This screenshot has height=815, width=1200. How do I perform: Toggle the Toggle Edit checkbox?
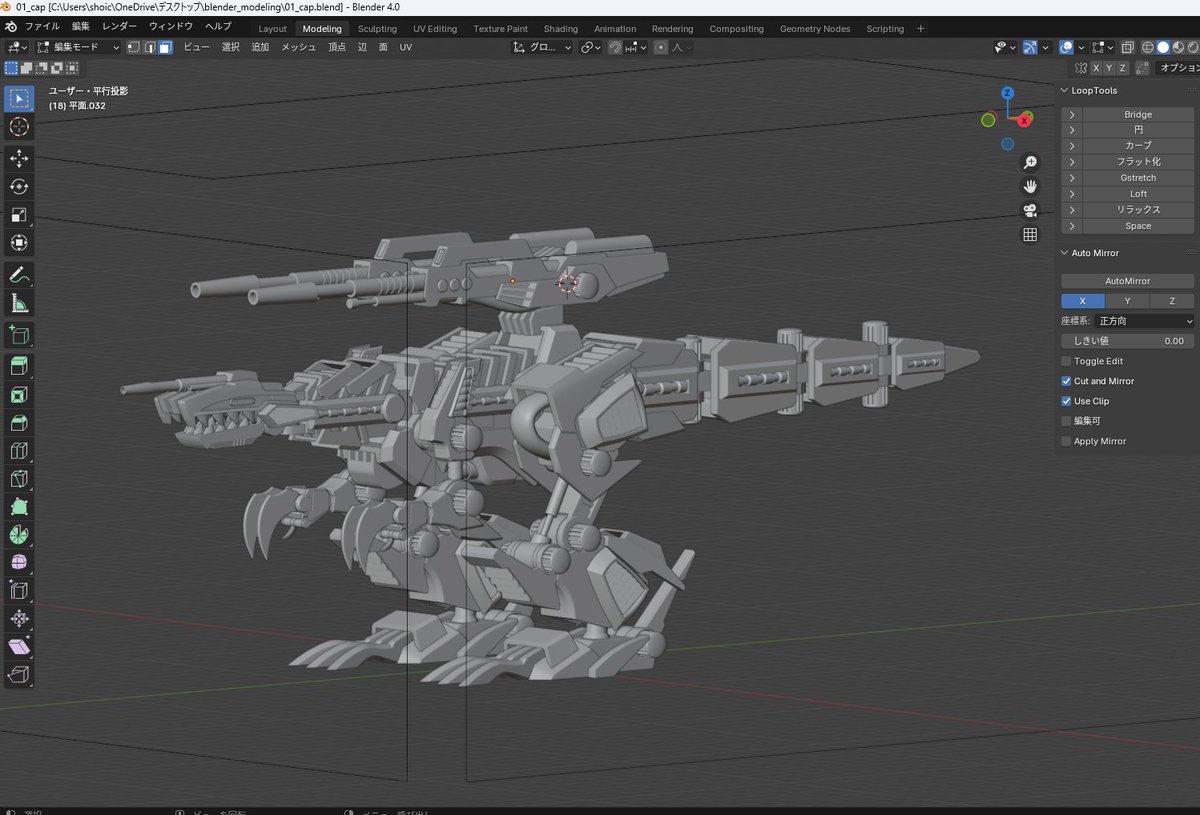(x=1066, y=361)
